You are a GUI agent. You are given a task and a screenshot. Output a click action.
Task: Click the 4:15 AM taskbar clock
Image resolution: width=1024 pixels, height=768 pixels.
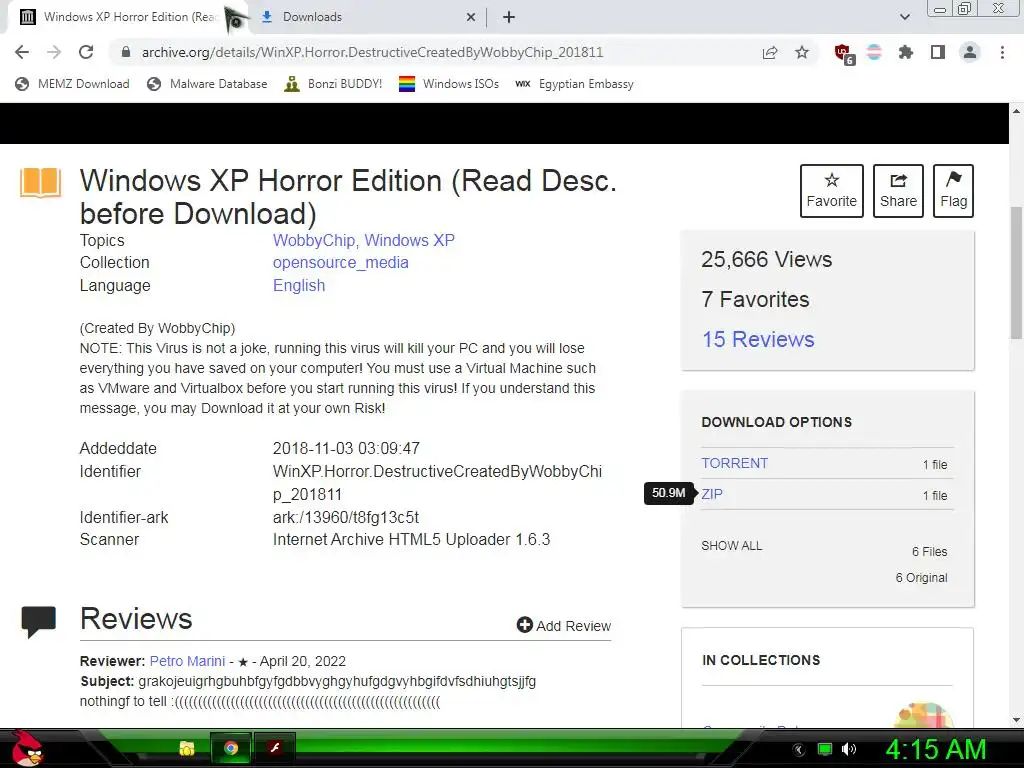click(x=936, y=749)
